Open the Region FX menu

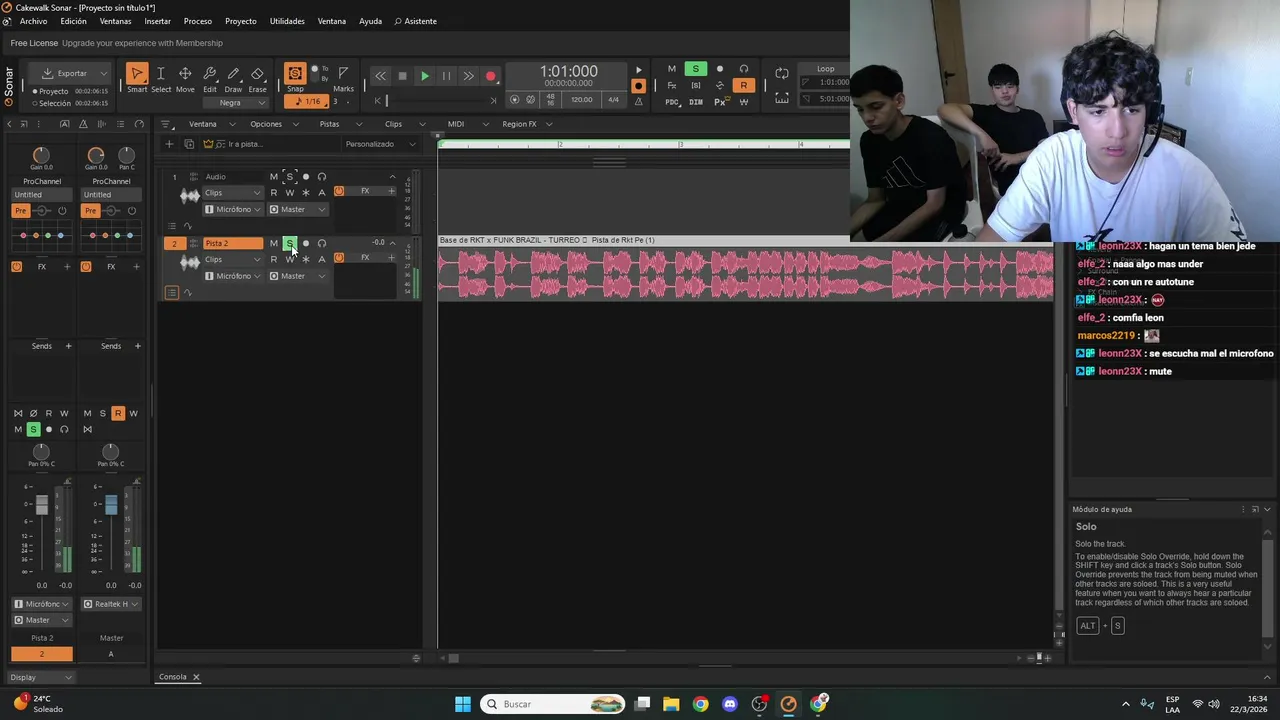(x=526, y=124)
